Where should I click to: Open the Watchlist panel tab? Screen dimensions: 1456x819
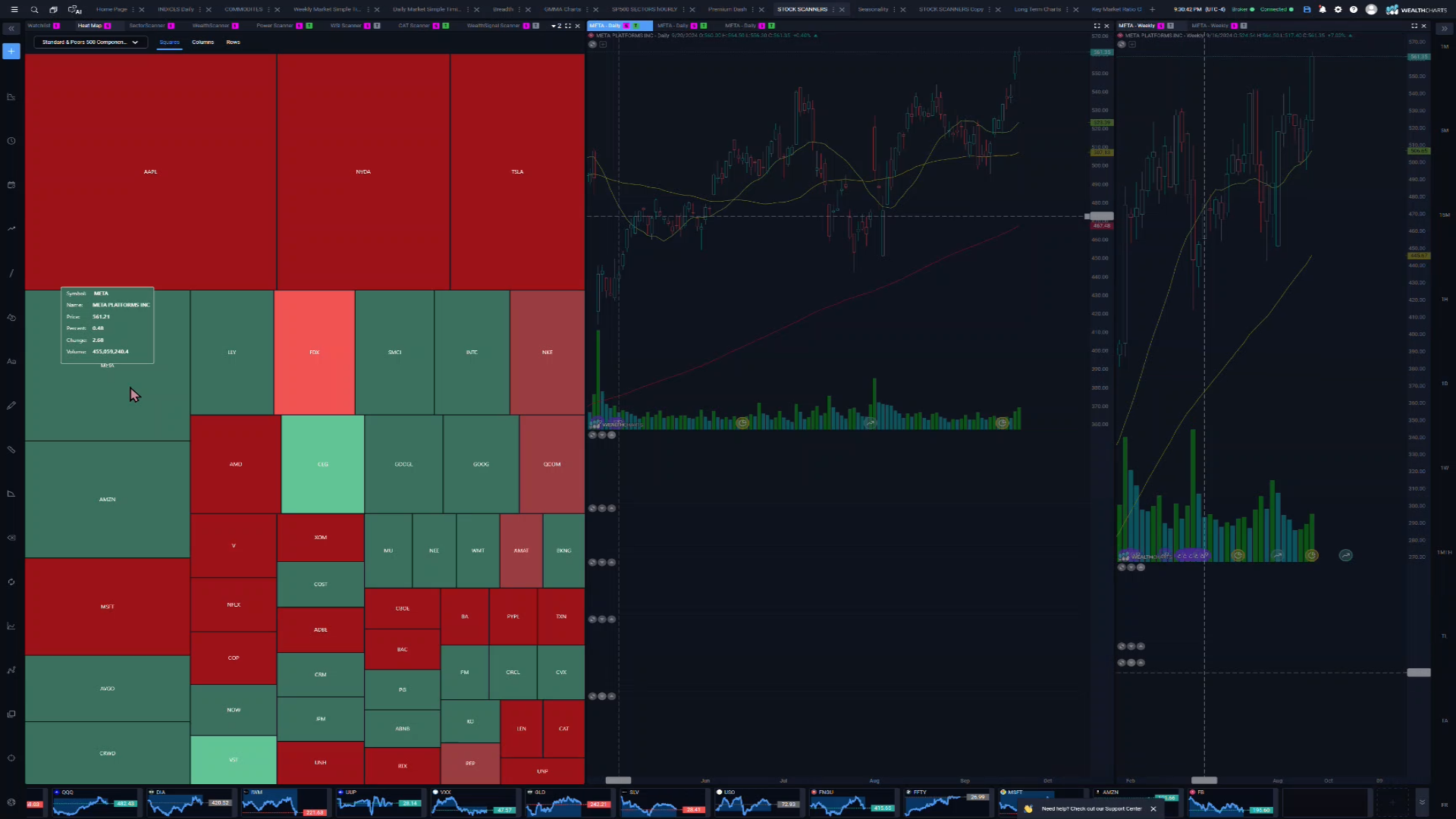pos(39,26)
